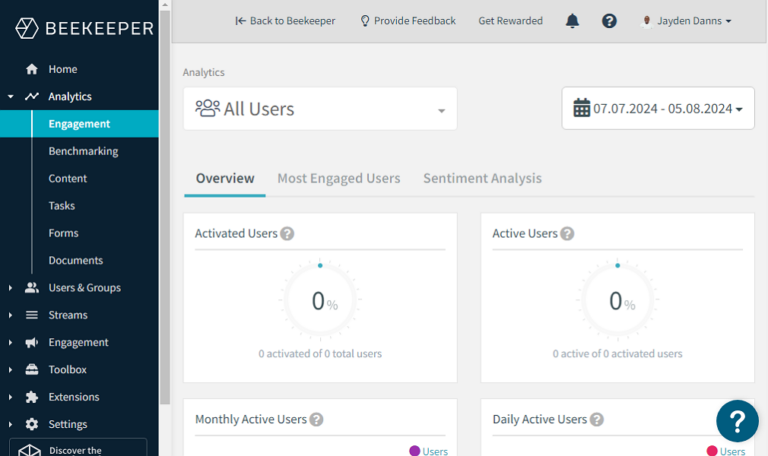
Task: Click Back to Beekeeper link
Action: tap(285, 21)
